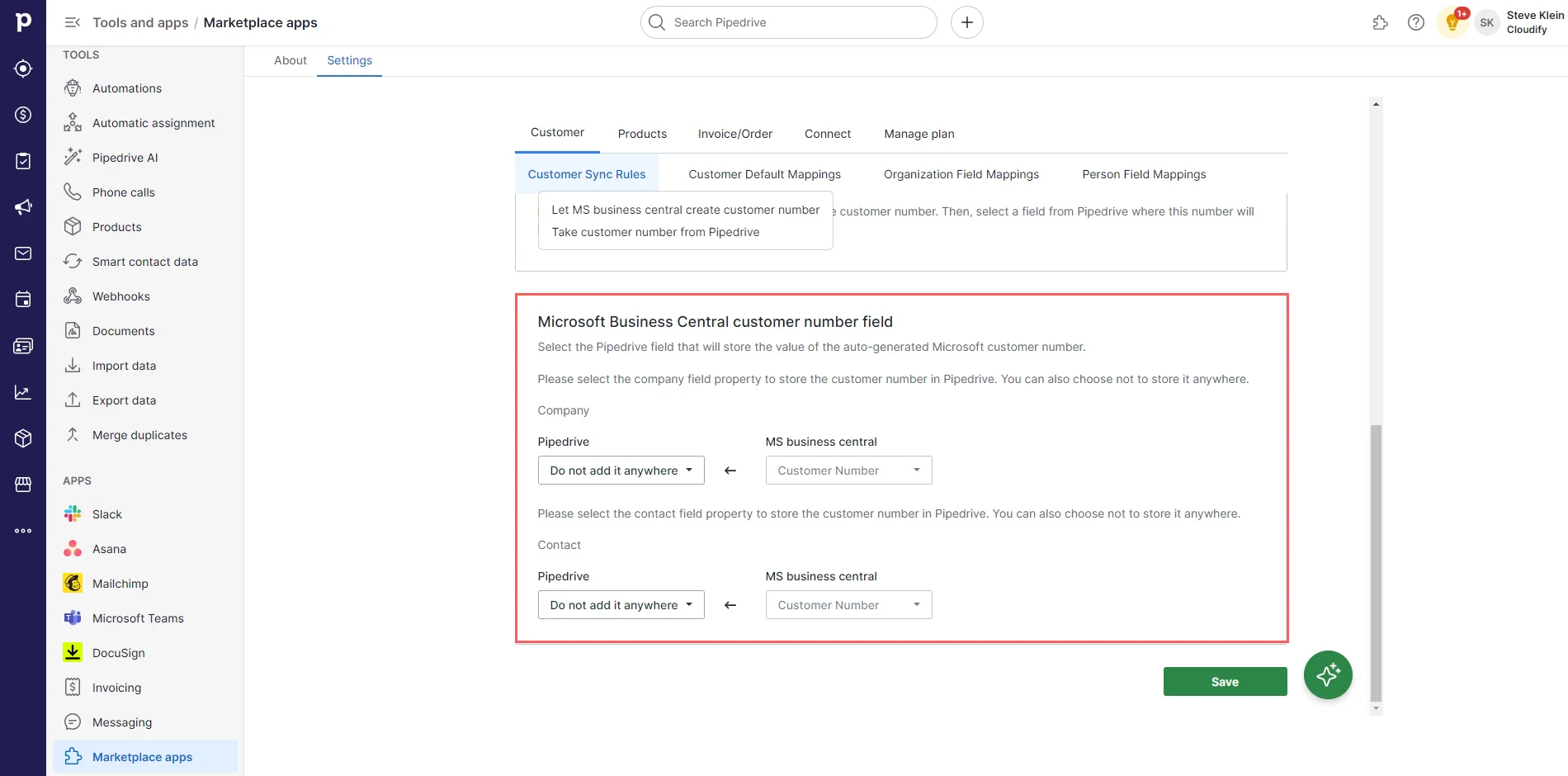Screen dimensions: 1568x776
Task: Open the More options ellipsis icon
Action: coord(23,531)
